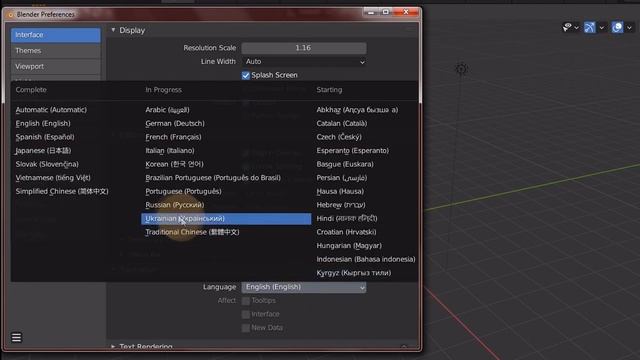The image size is (640, 360).
Task: Choose Catalan (Català) language
Action: click(x=342, y=123)
